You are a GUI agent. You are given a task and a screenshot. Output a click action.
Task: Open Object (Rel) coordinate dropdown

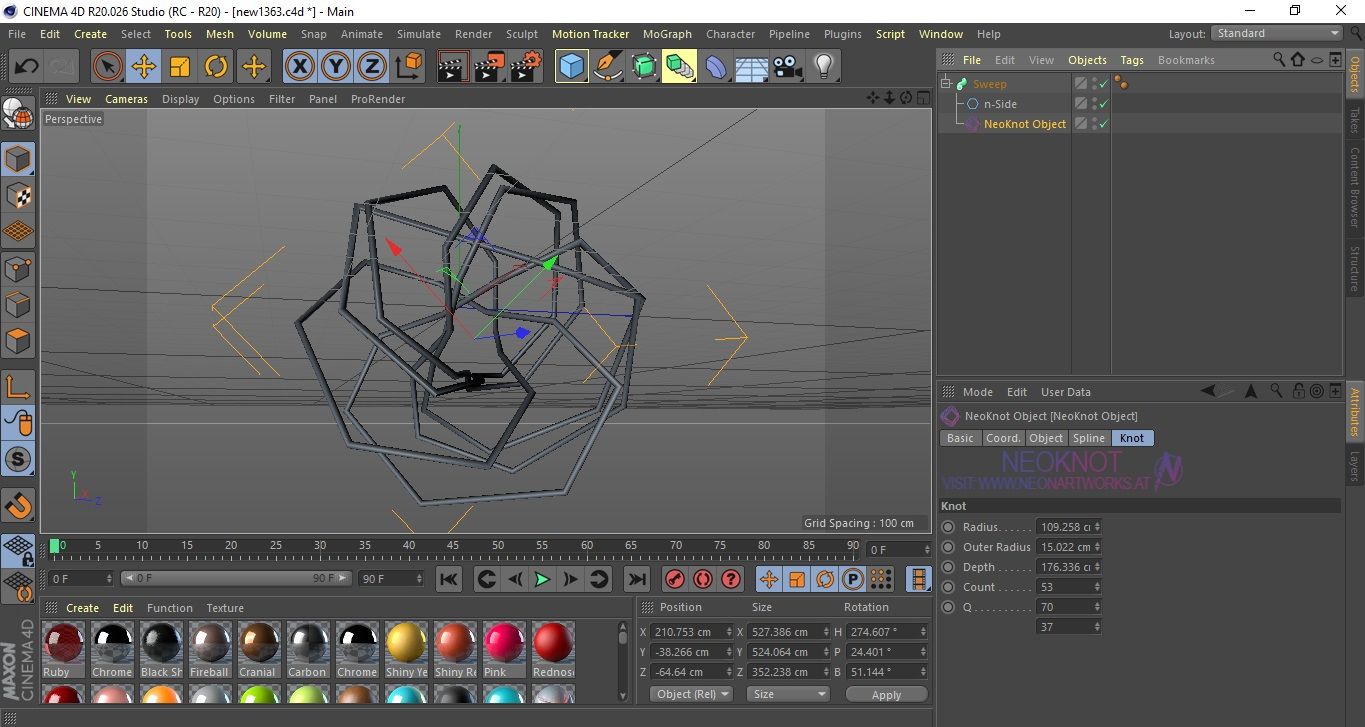click(x=691, y=694)
